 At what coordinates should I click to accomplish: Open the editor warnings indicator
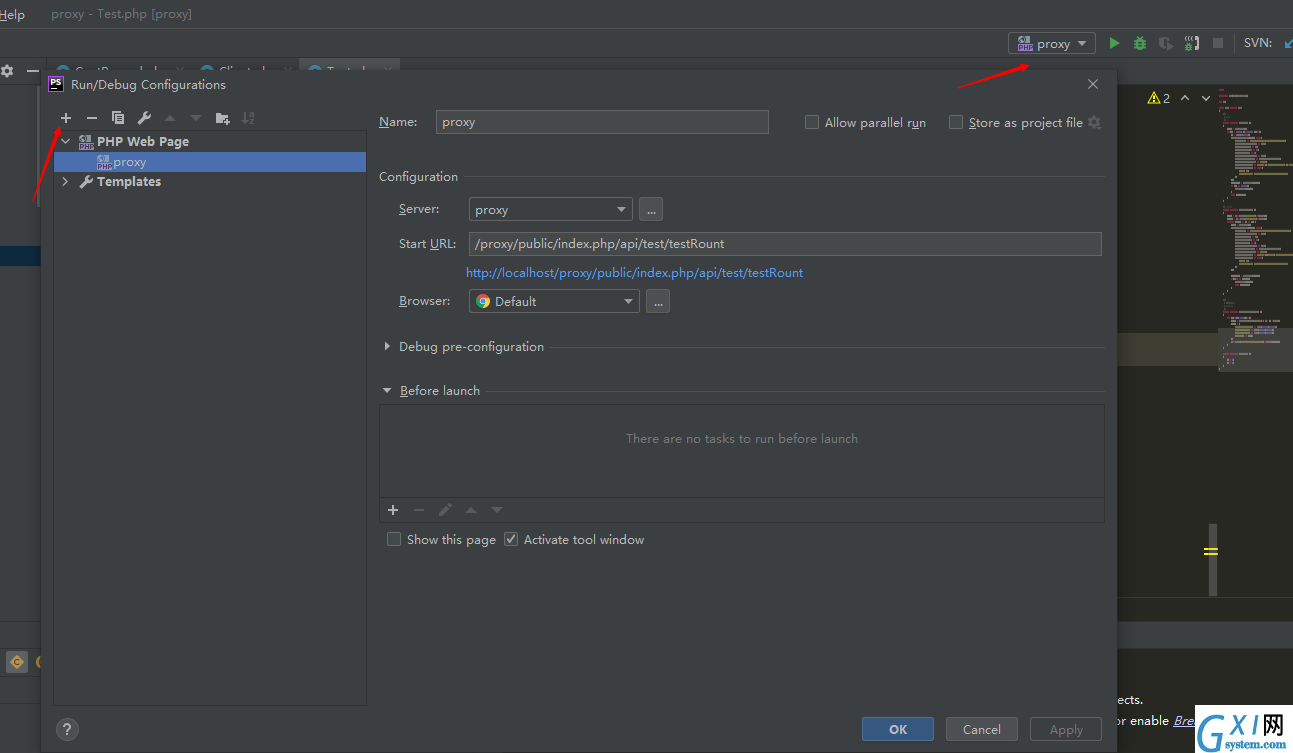(1159, 98)
